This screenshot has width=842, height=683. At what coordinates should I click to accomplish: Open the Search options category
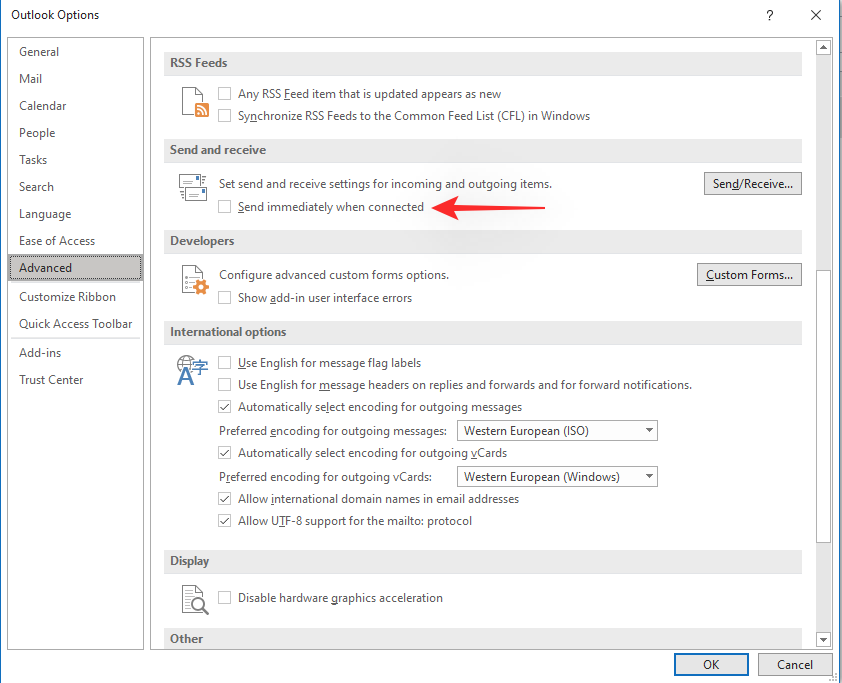(x=76, y=187)
